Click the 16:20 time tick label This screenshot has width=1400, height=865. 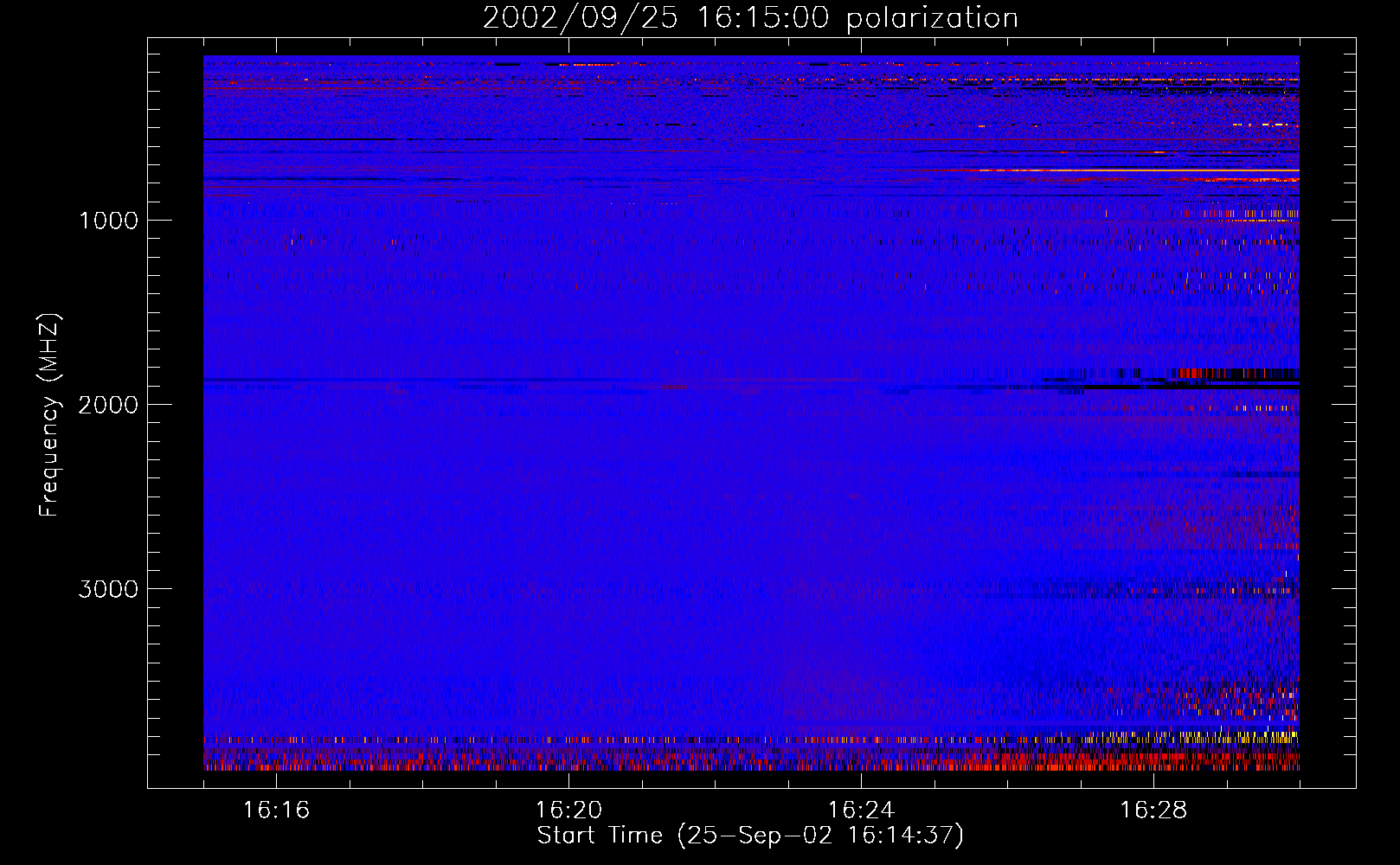(x=568, y=811)
